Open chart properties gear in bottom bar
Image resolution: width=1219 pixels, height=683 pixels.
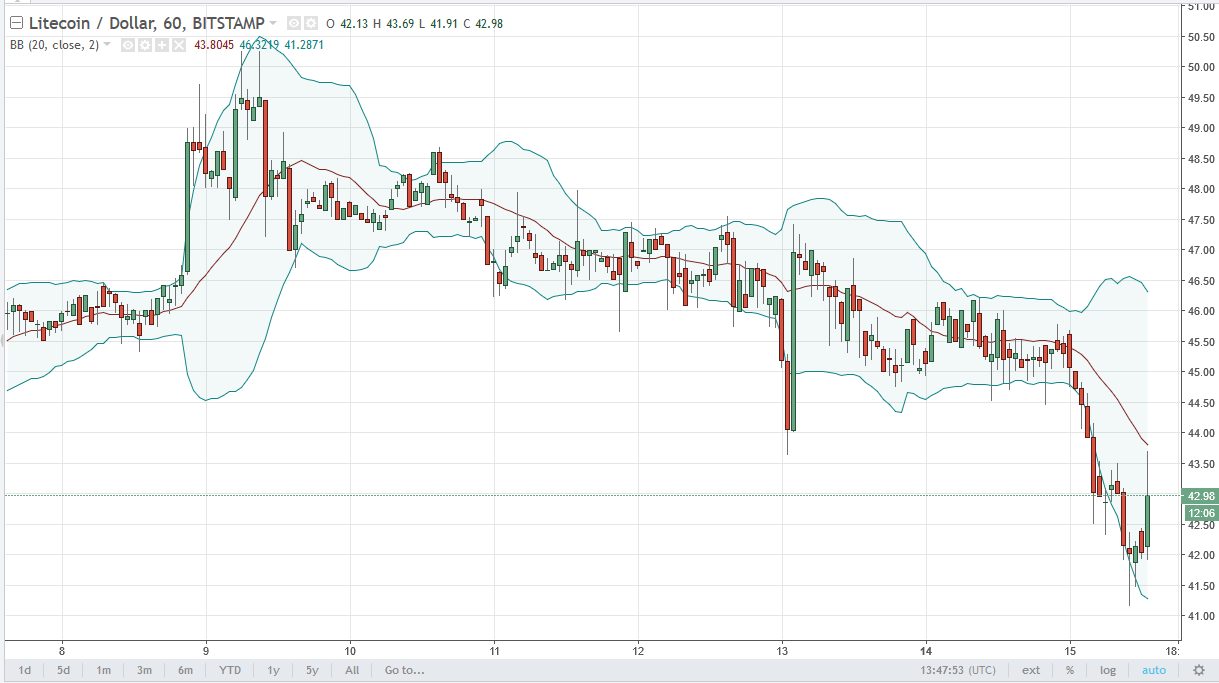pos(1198,670)
